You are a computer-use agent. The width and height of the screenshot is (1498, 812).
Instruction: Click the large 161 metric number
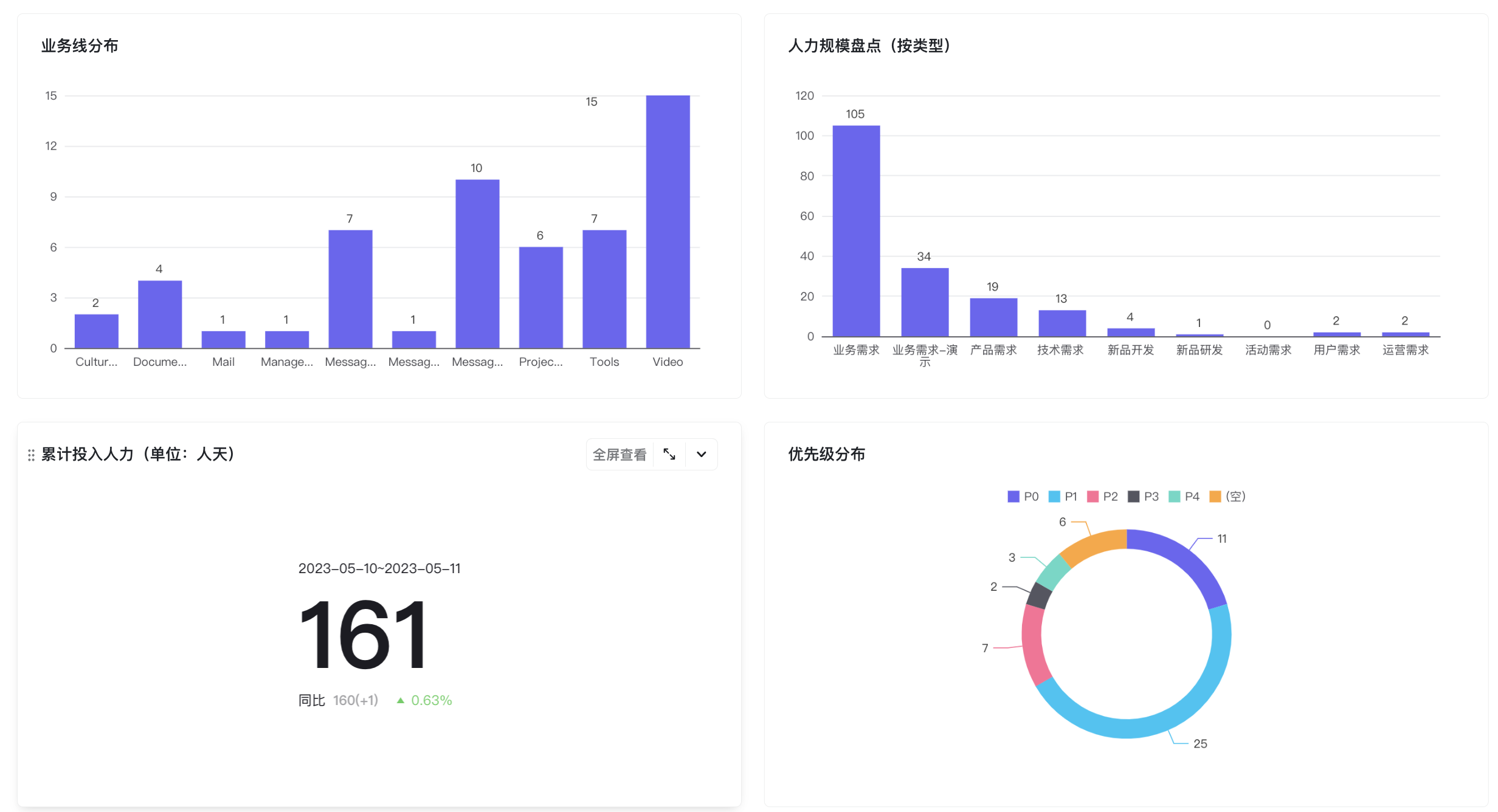[x=364, y=635]
